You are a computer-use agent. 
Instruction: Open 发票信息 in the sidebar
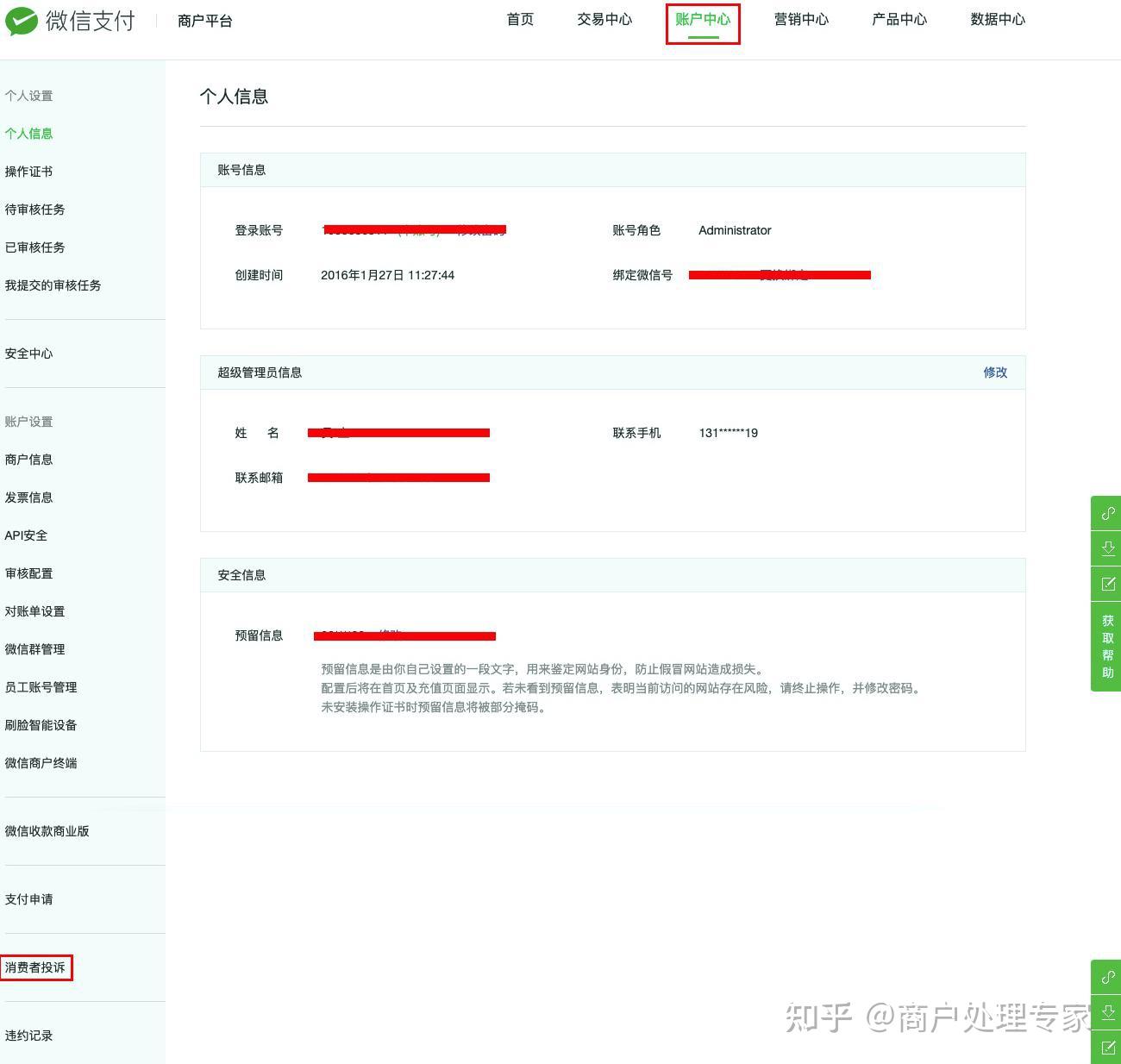tap(28, 498)
